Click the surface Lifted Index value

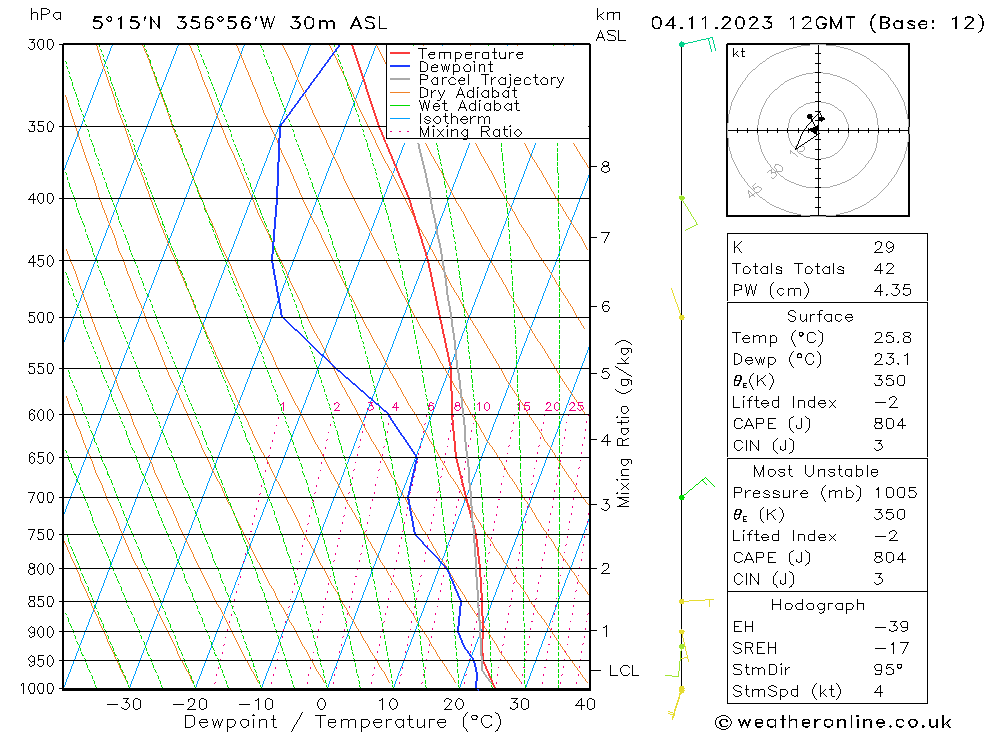pos(886,403)
